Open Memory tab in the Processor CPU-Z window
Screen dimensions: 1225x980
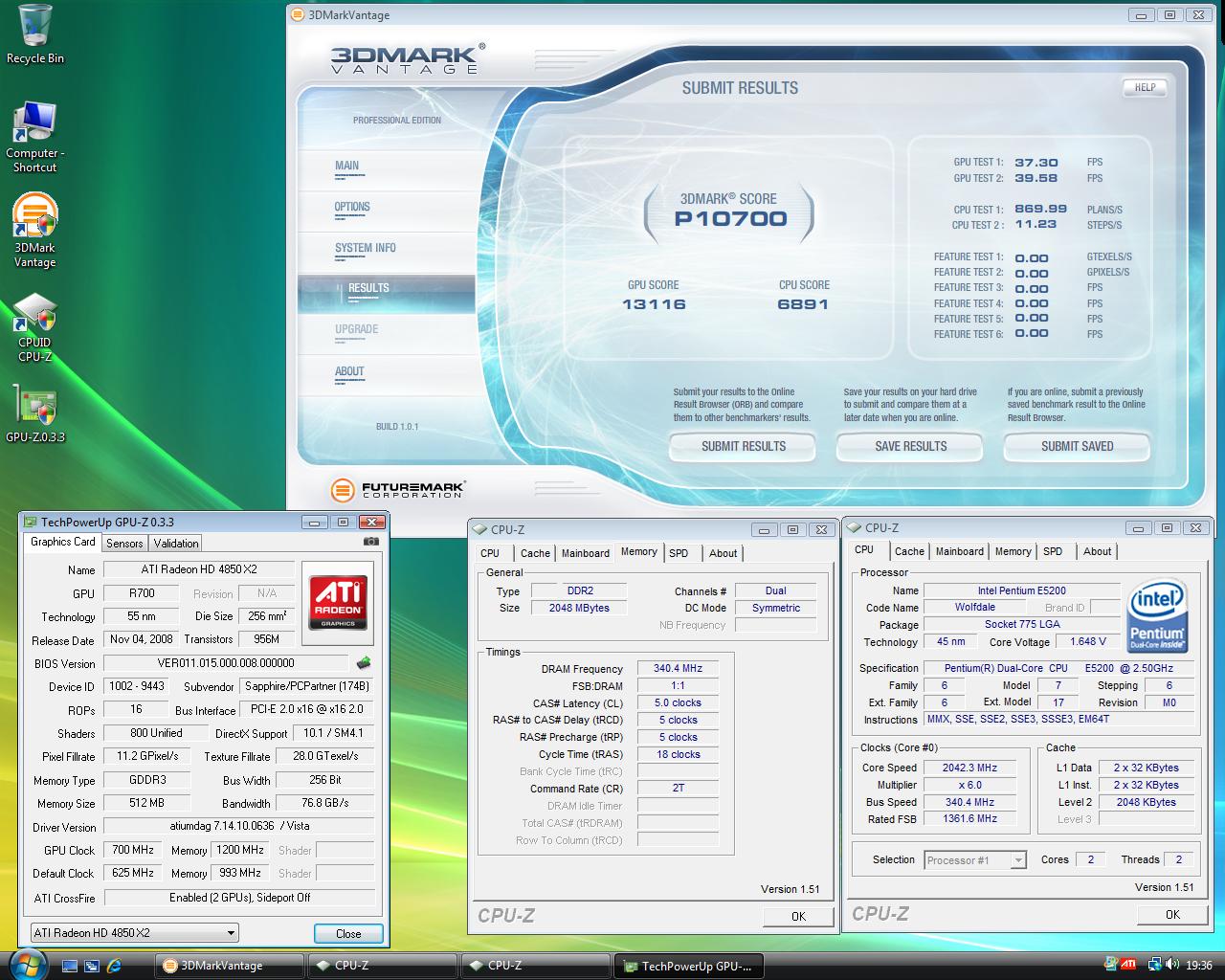[1013, 551]
